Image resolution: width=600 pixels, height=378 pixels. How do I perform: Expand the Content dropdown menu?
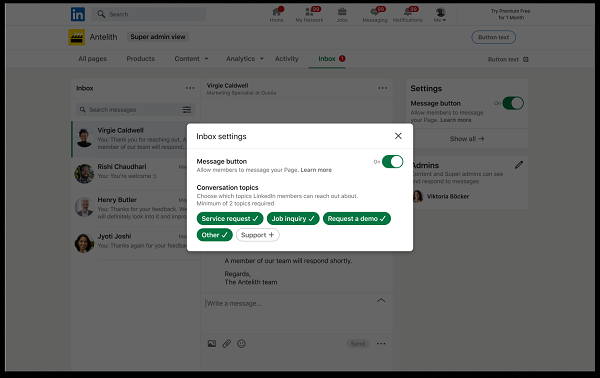pos(191,59)
